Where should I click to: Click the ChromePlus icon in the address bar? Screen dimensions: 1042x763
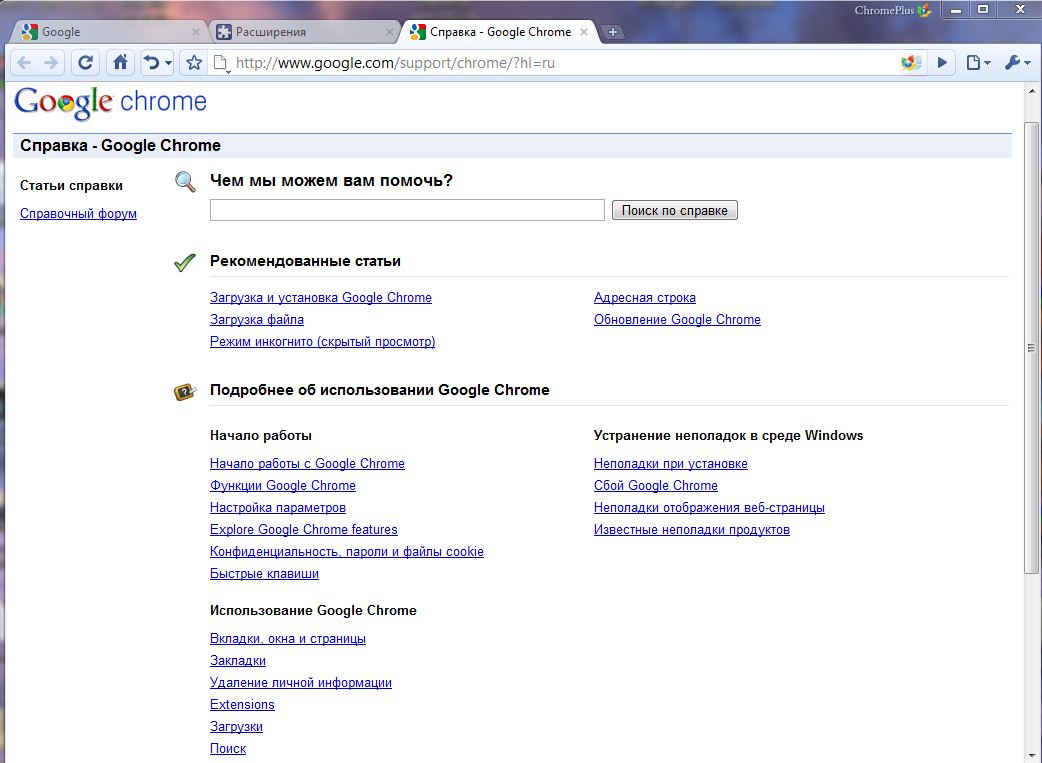911,63
